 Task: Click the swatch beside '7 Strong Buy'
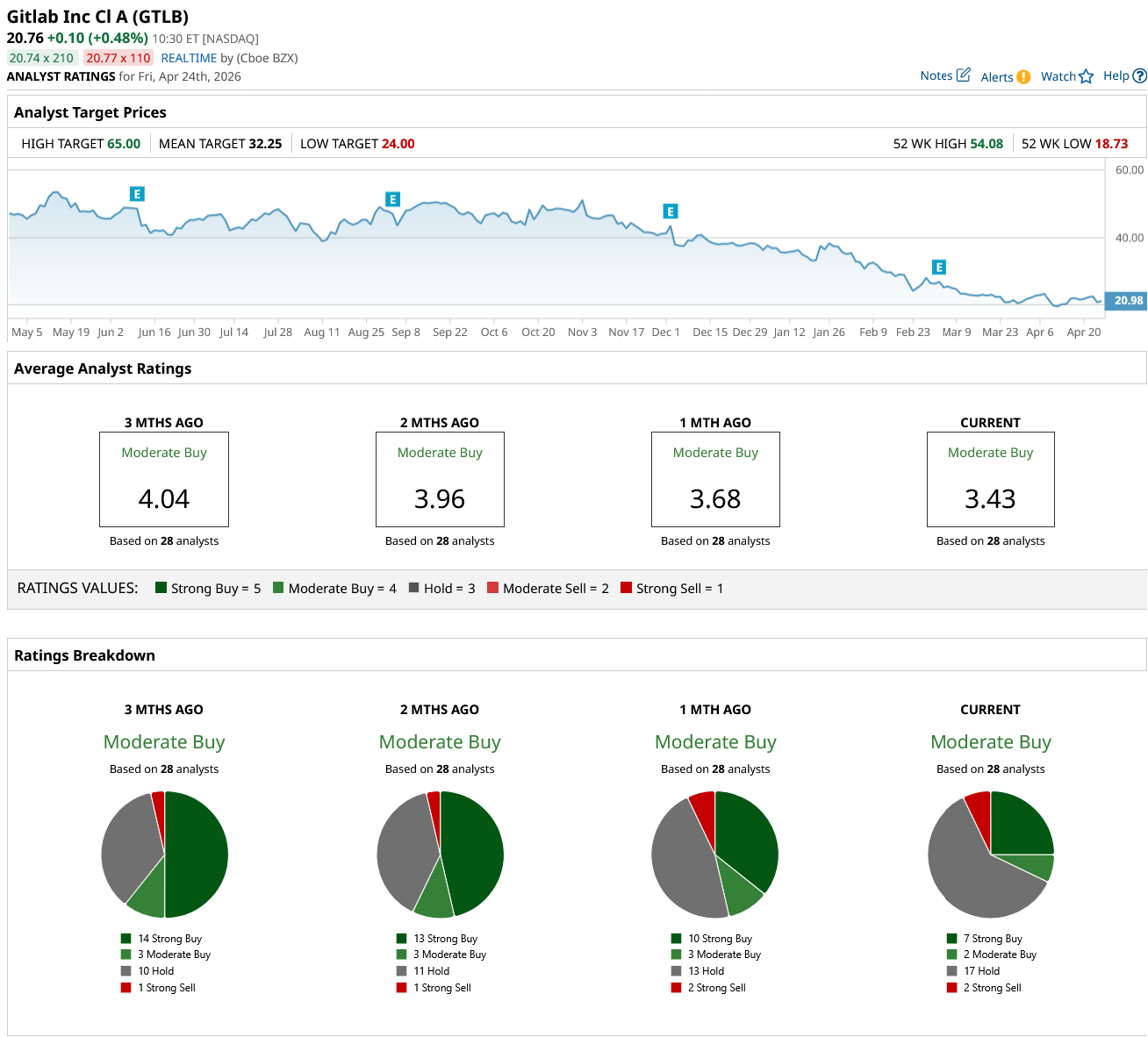pos(952,939)
